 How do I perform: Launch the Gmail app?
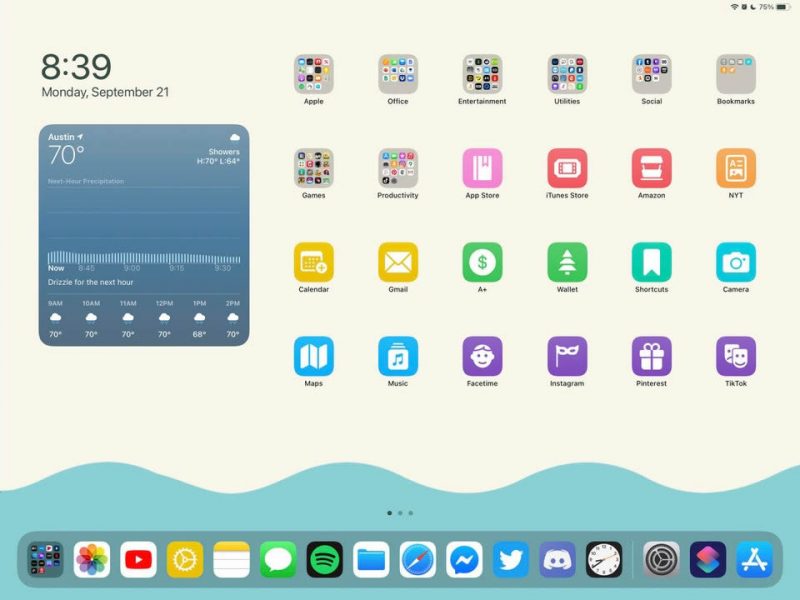398,262
